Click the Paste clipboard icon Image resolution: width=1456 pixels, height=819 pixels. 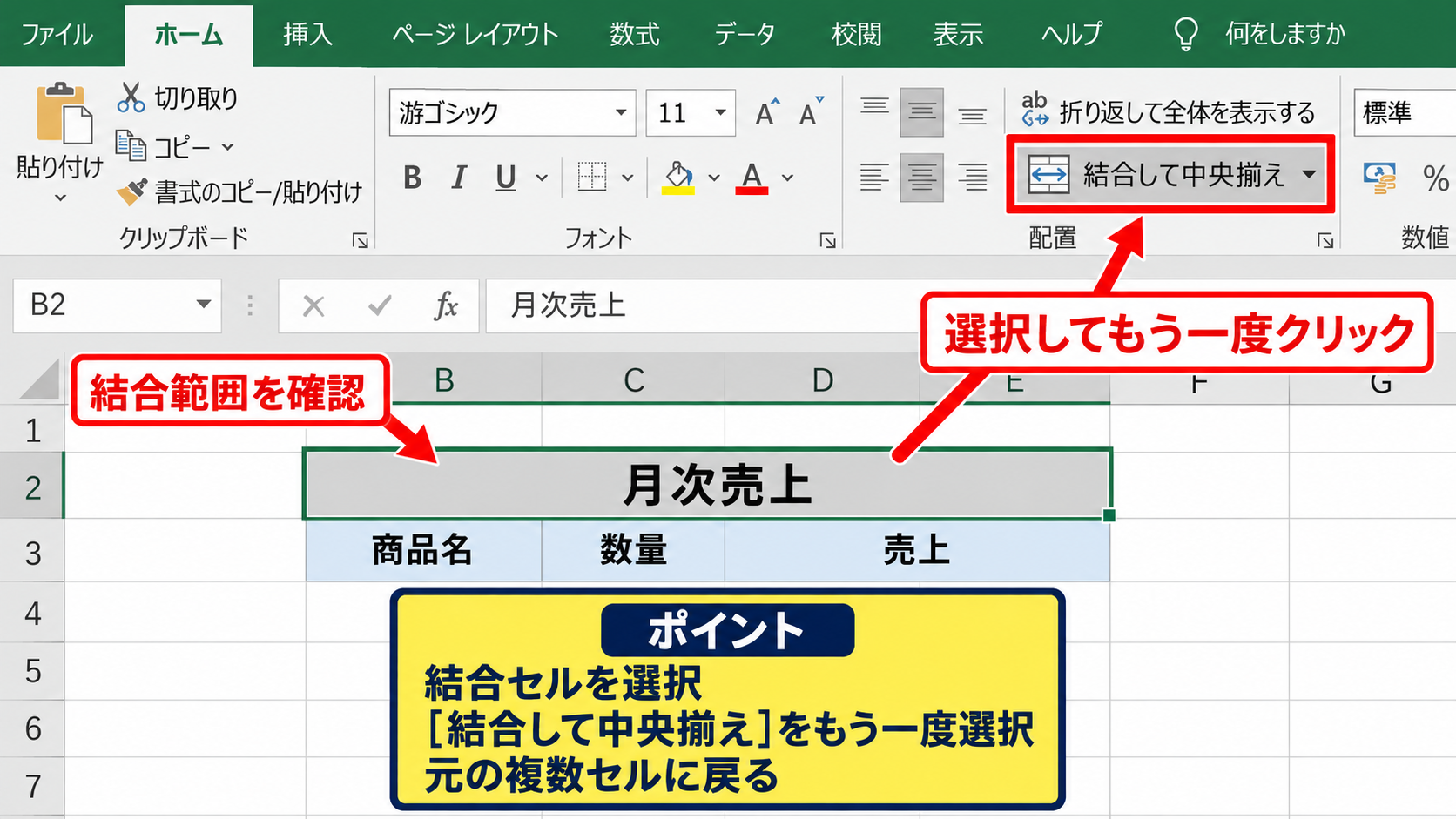pyautogui.click(x=64, y=113)
